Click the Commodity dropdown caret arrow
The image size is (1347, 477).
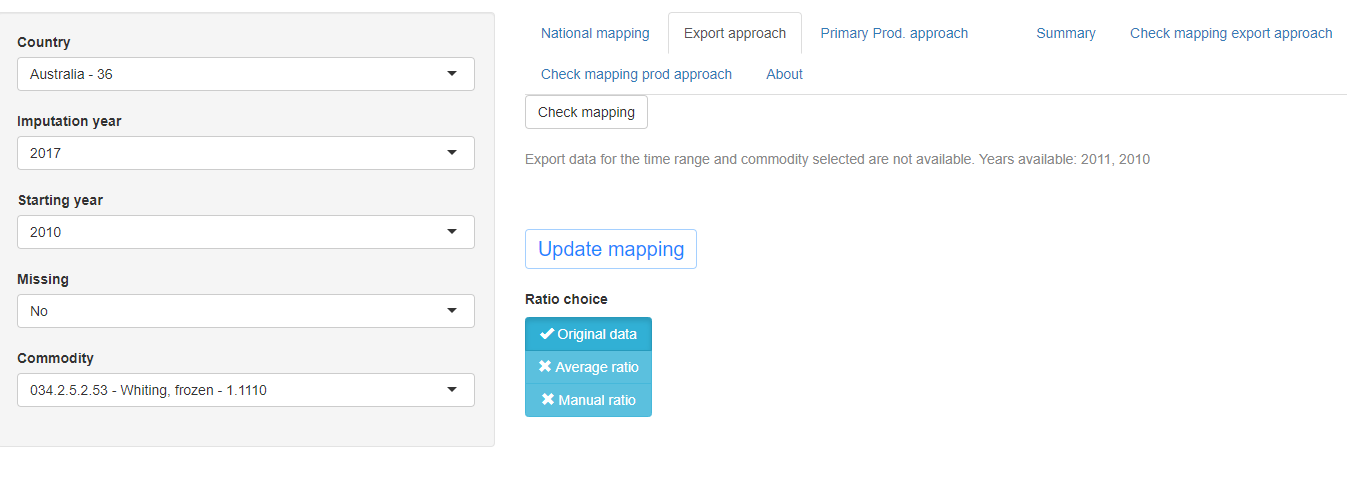pos(451,390)
